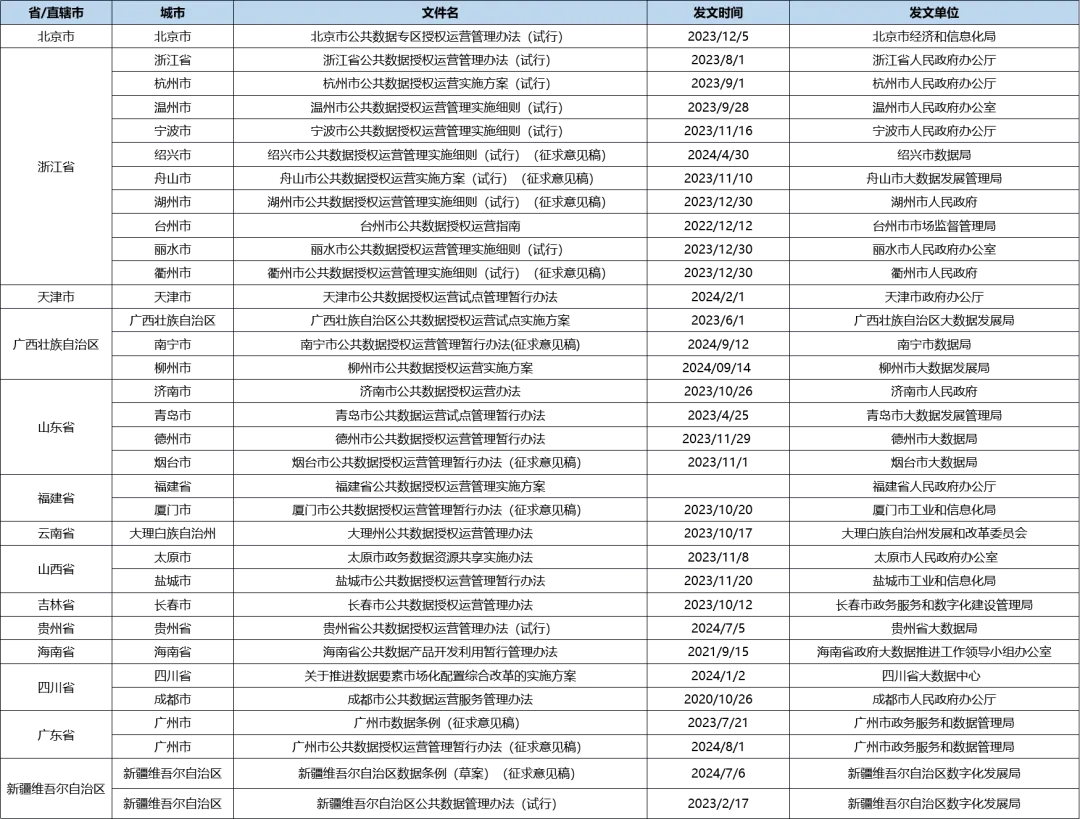Click the 文件名 column header
1080x819 pixels.
tap(440, 13)
